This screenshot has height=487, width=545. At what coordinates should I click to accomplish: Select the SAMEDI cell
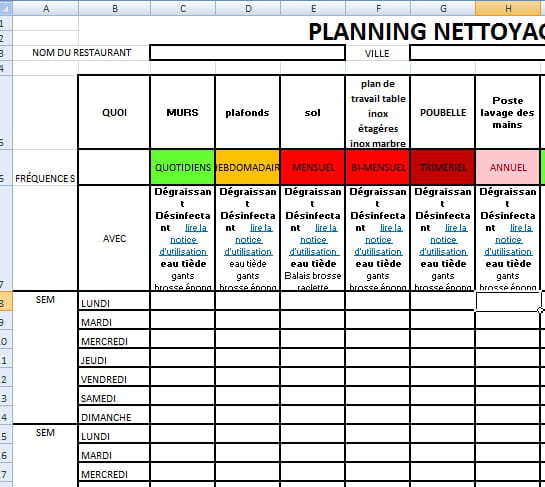114,396
